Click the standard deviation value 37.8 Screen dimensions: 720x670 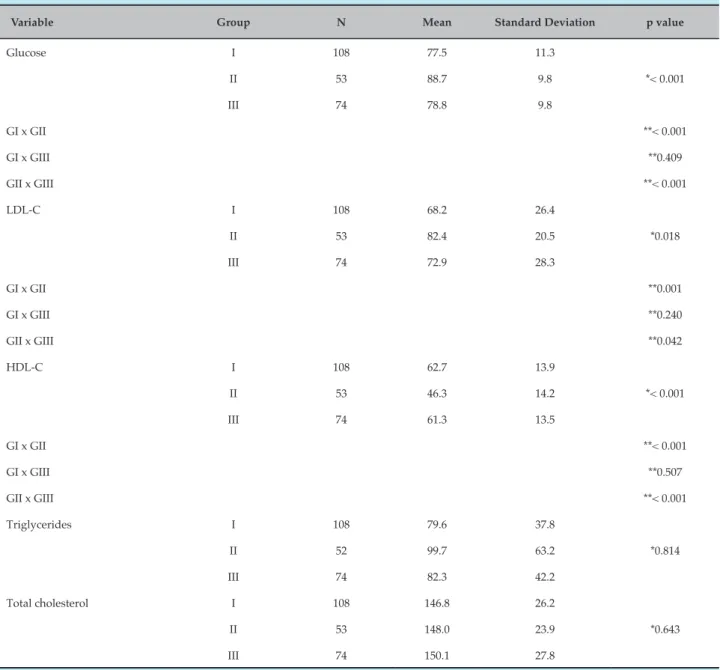545,524
